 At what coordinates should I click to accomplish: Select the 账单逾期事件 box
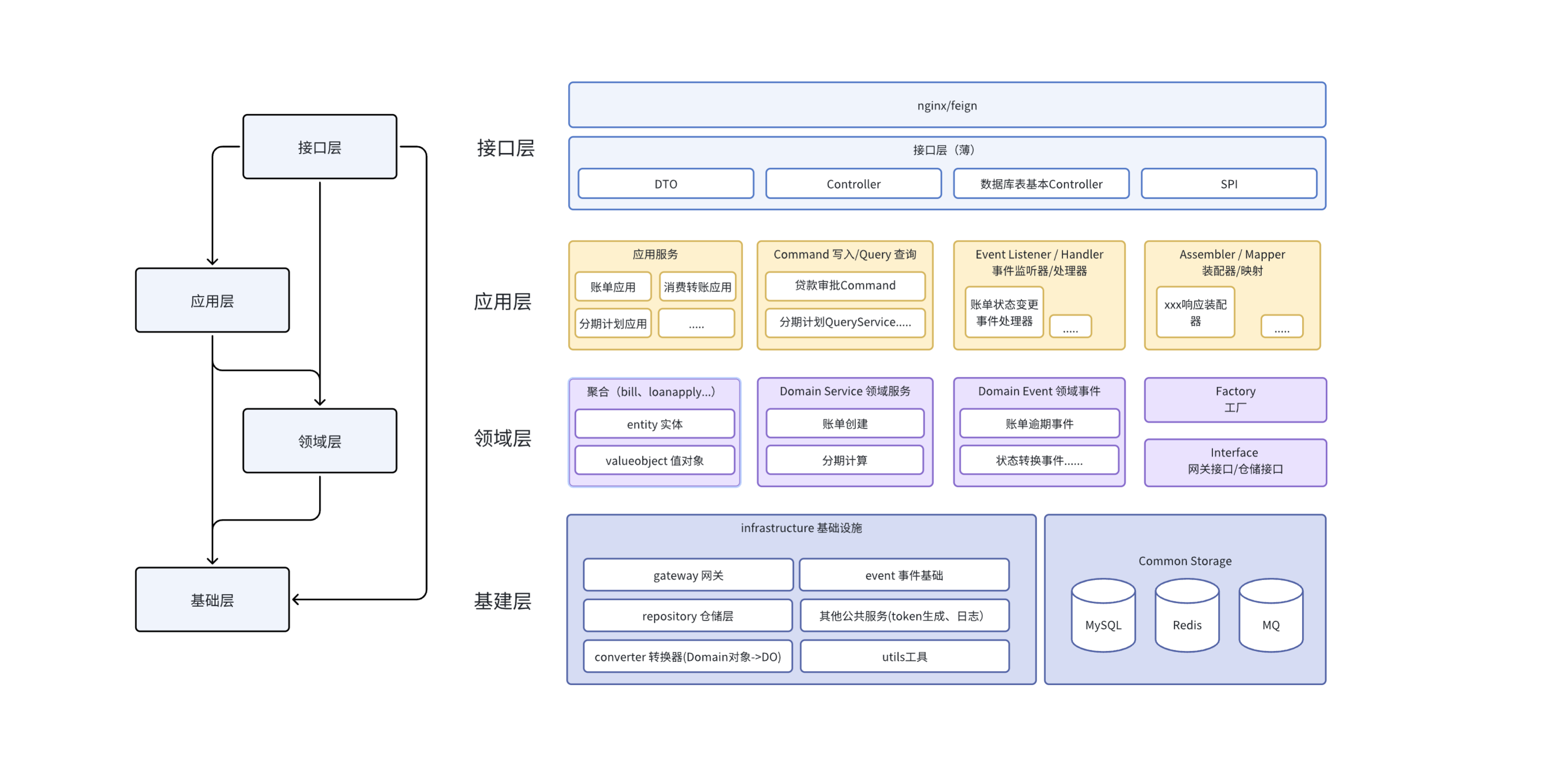click(1038, 423)
